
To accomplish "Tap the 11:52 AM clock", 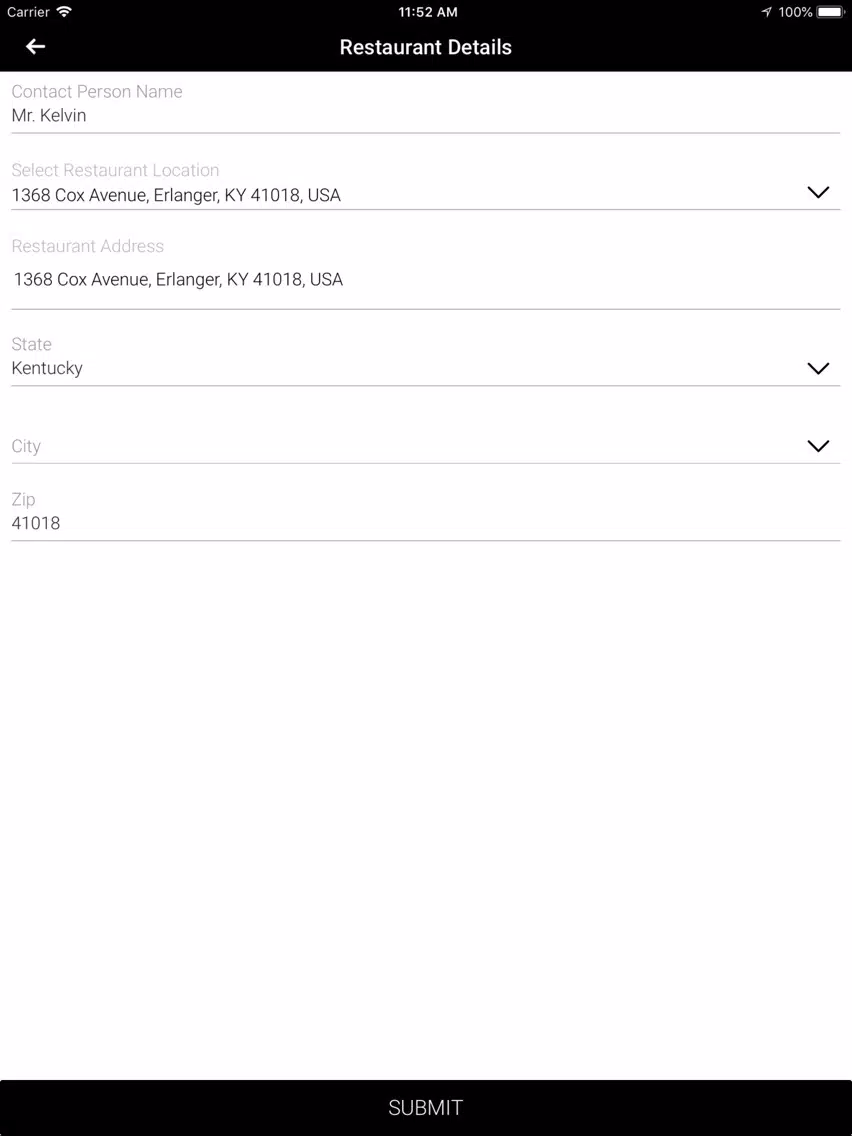I will click(x=427, y=12).
